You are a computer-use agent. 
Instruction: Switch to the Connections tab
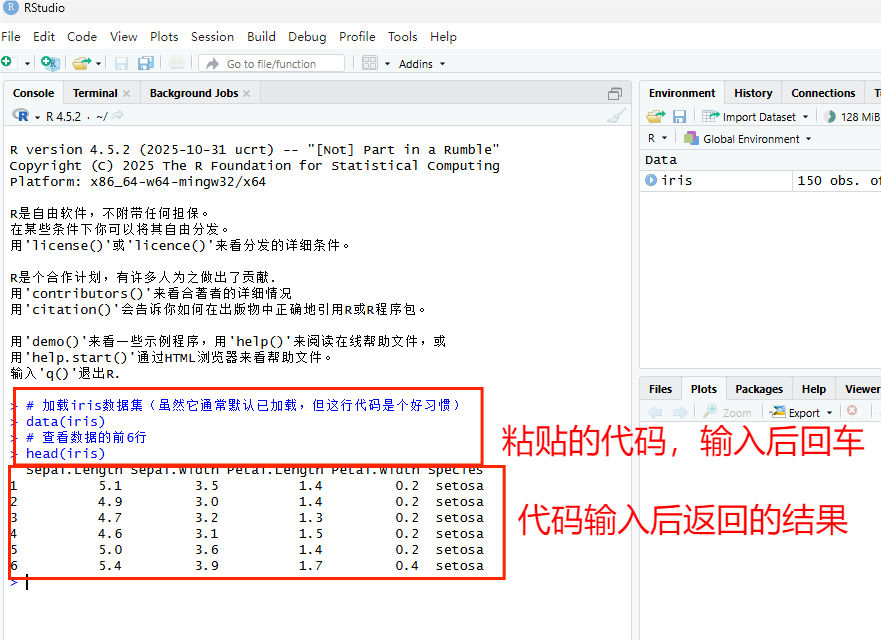823,93
